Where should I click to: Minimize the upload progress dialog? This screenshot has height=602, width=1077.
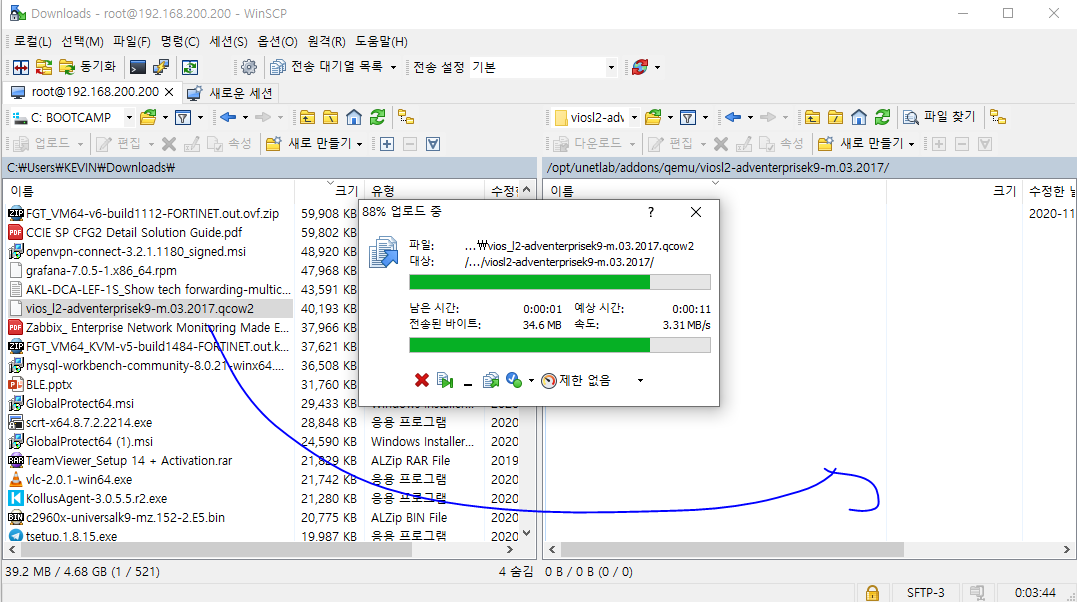tap(468, 381)
